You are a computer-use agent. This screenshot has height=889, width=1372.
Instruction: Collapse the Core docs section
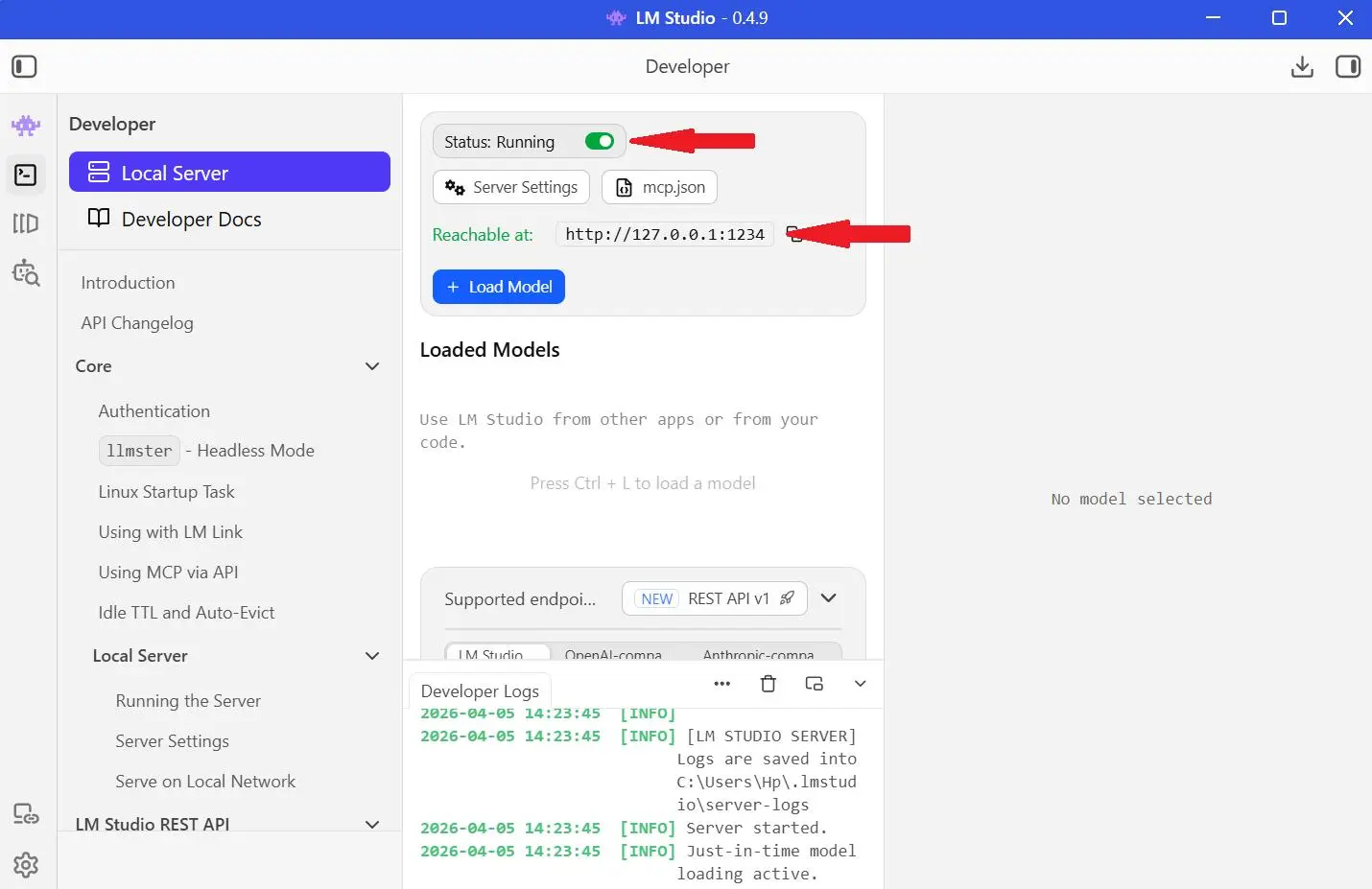(x=372, y=366)
